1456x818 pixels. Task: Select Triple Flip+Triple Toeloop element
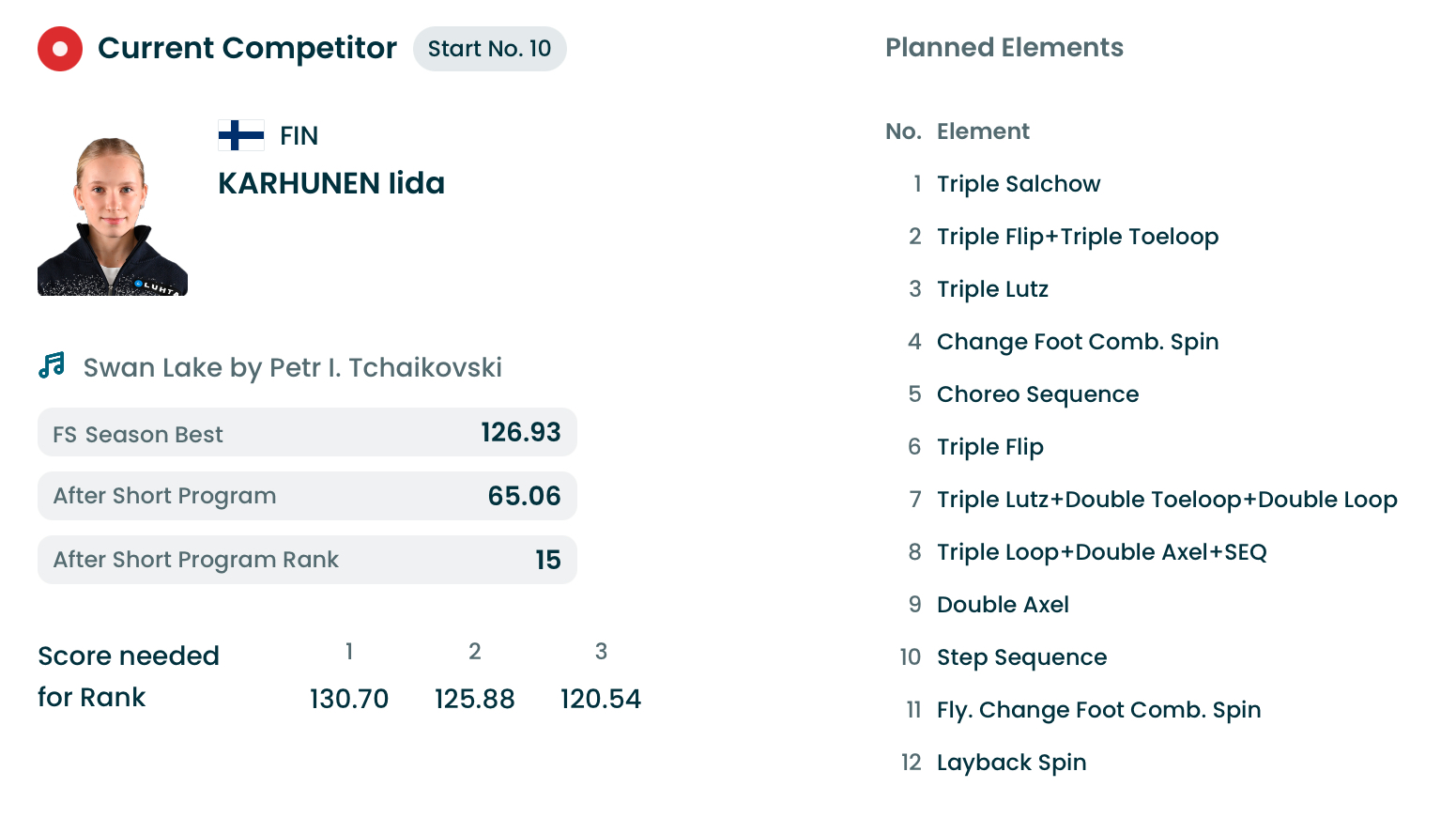click(x=1077, y=237)
